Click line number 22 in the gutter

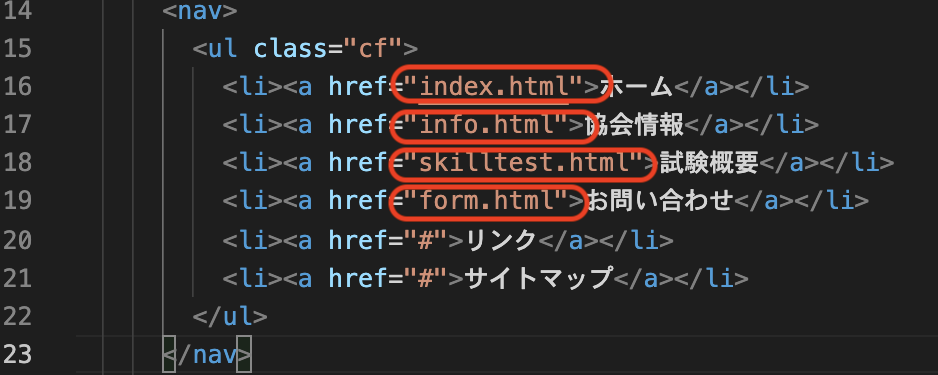click(x=16, y=316)
